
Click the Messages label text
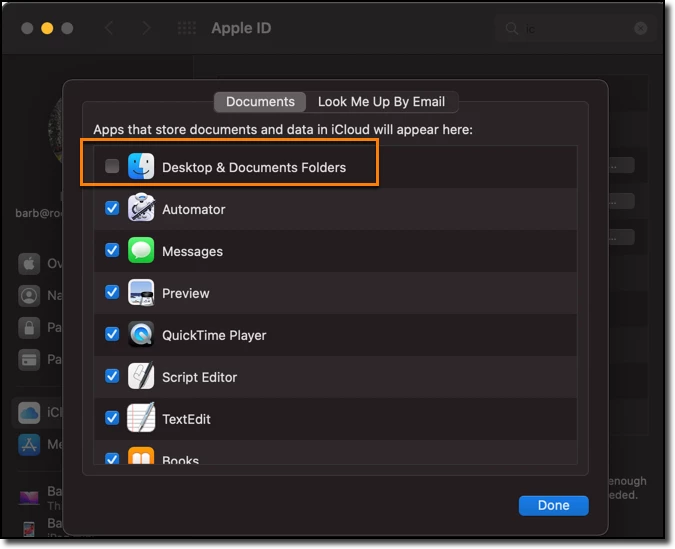click(192, 251)
